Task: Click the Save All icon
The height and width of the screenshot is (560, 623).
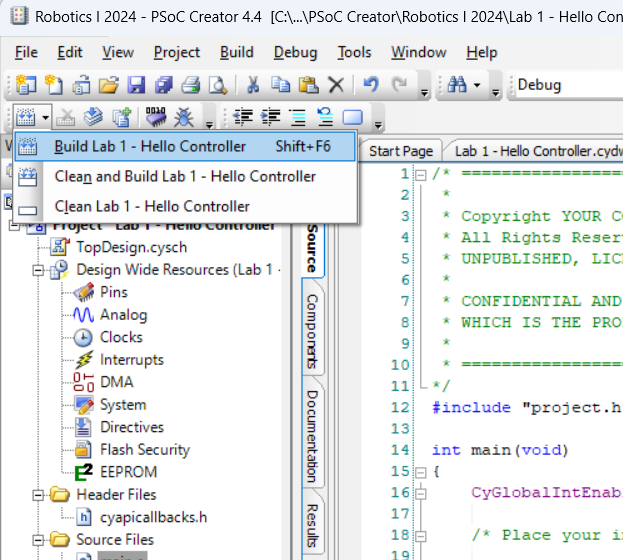Action: pyautogui.click(x=163, y=85)
